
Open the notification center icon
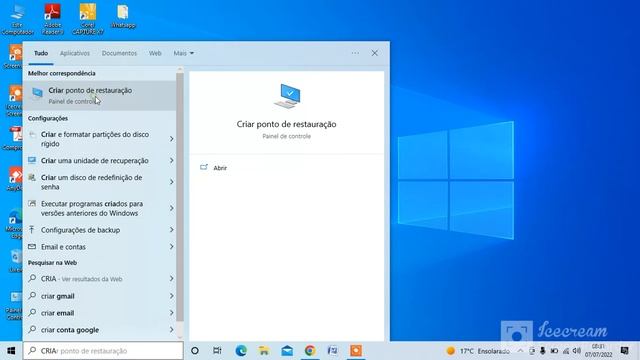pos(624,351)
